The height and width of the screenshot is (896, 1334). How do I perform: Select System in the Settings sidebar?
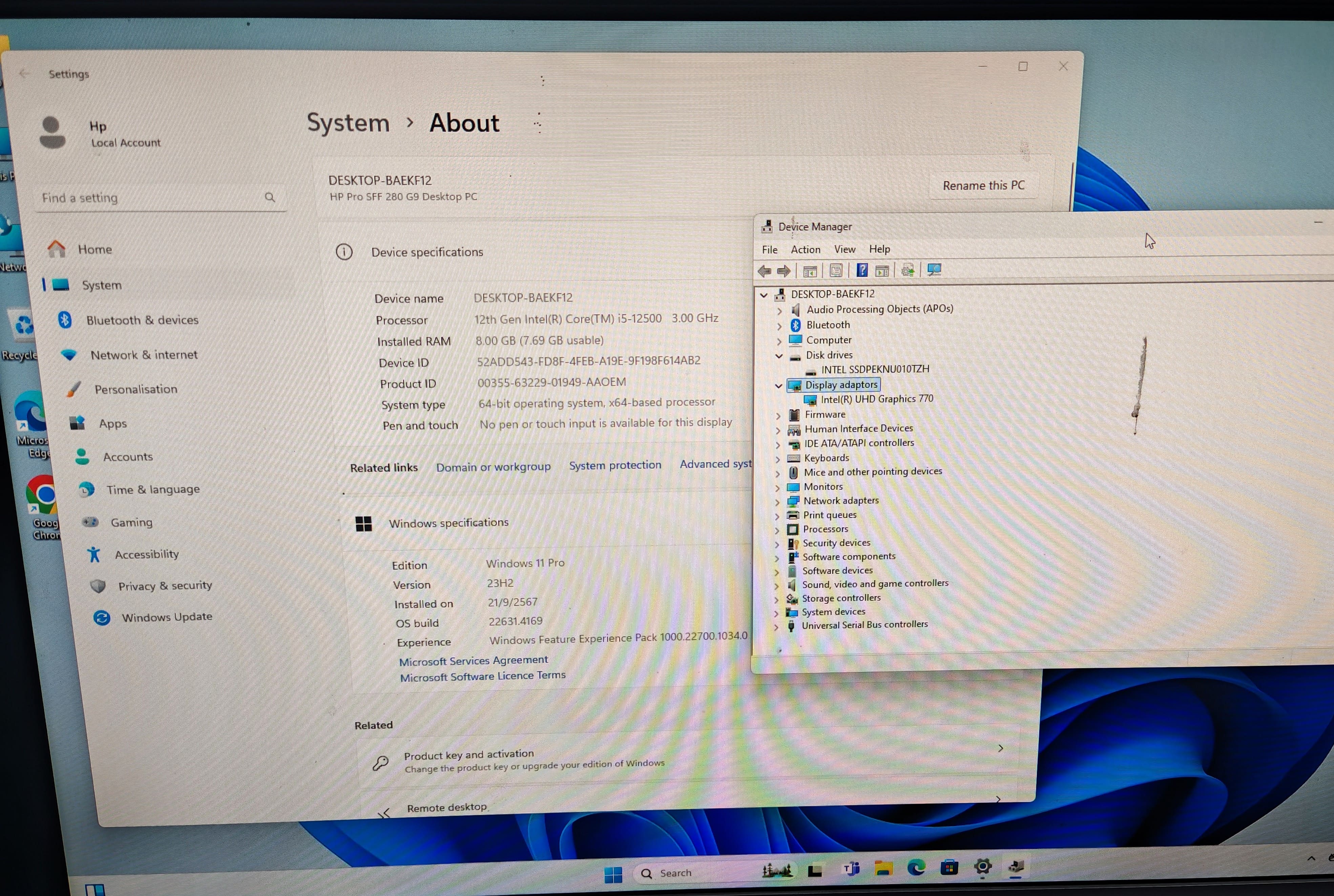[x=102, y=285]
